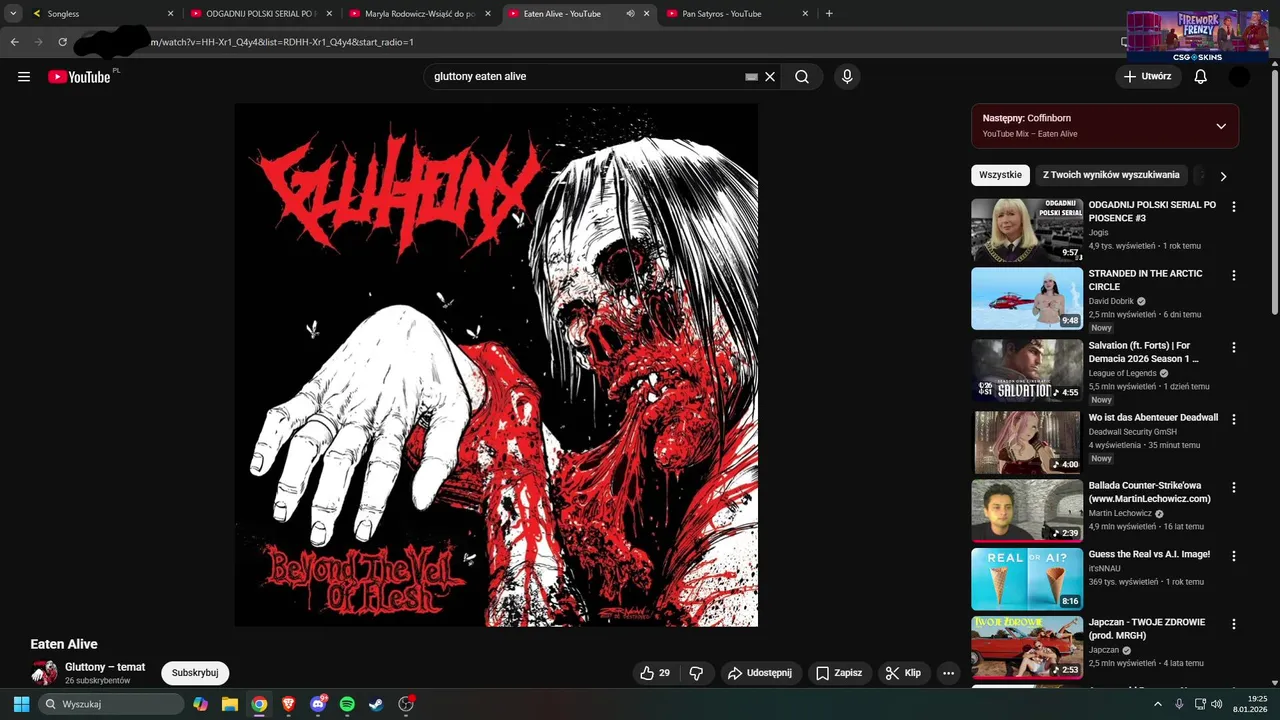This screenshot has width=1280, height=720.
Task: Clear the search text with the X
Action: point(770,77)
